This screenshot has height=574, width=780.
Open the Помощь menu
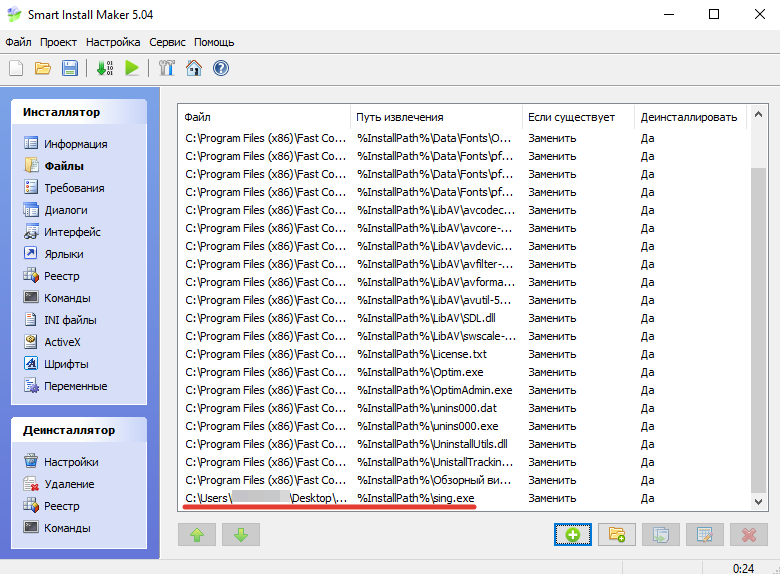pos(214,42)
